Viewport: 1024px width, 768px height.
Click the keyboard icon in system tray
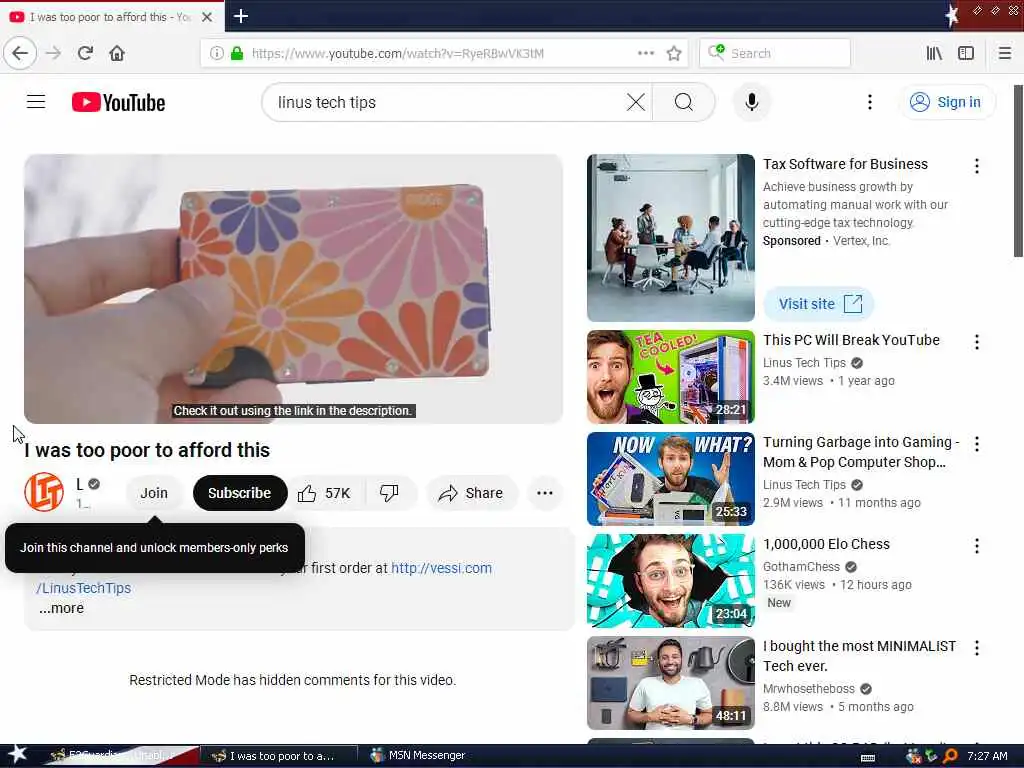pyautogui.click(x=868, y=758)
